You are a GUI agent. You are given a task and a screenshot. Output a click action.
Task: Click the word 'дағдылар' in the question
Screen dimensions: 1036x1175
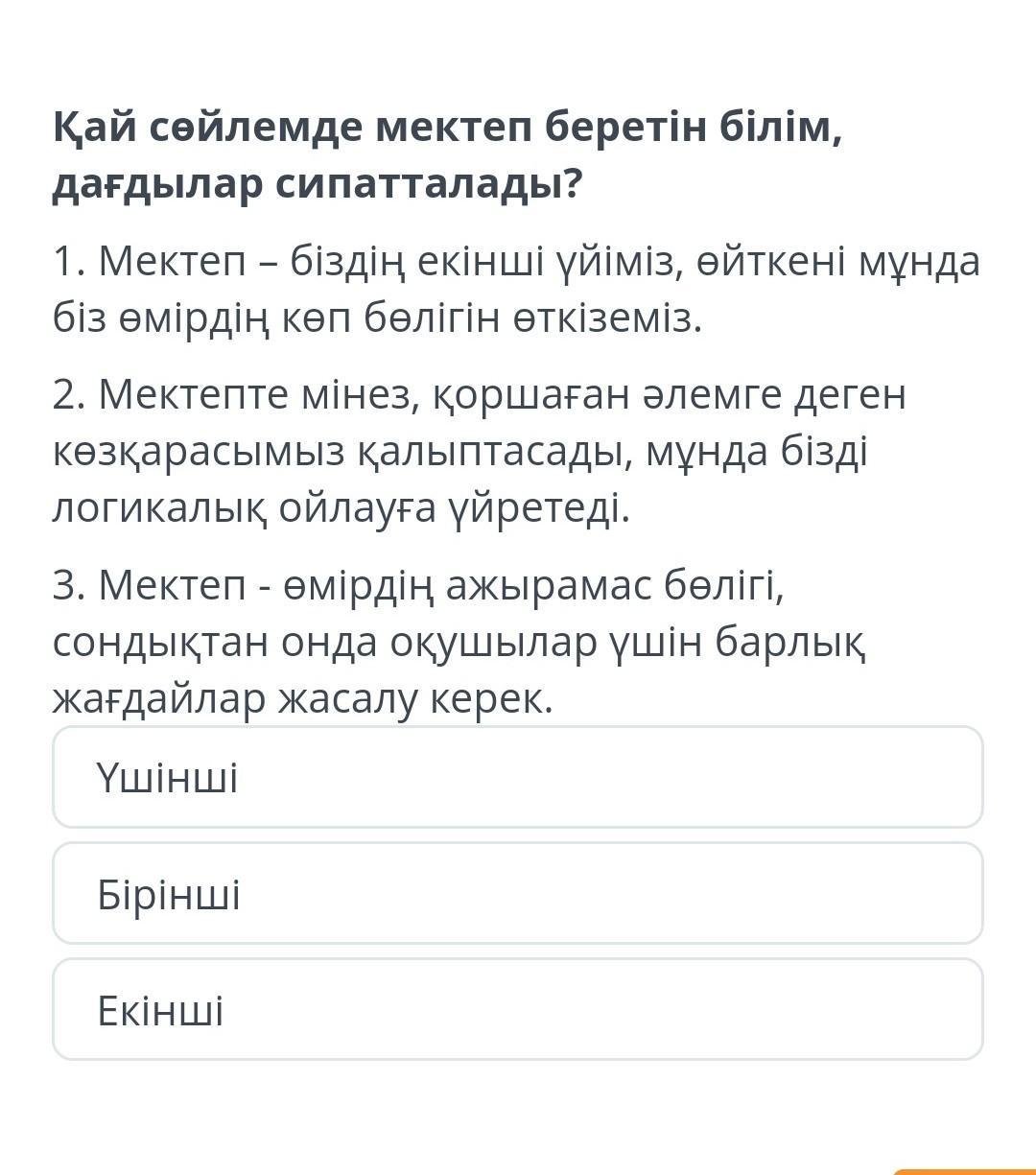(x=156, y=184)
